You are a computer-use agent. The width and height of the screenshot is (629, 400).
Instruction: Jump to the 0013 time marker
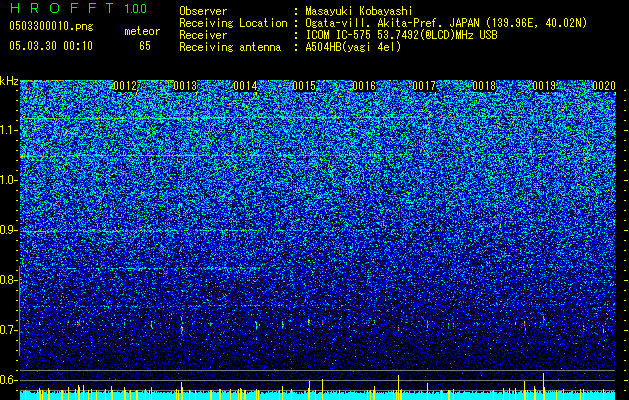pyautogui.click(x=185, y=86)
